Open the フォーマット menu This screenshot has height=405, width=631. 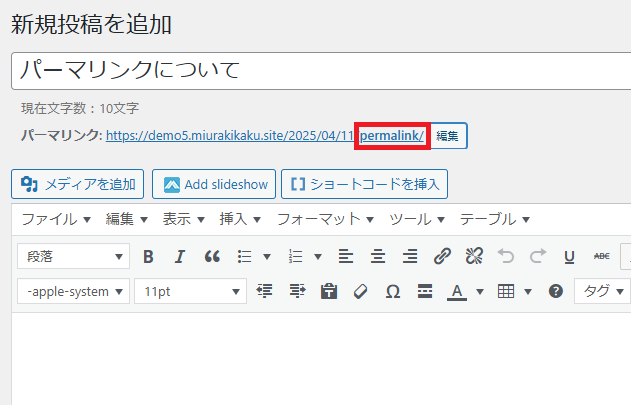325,219
